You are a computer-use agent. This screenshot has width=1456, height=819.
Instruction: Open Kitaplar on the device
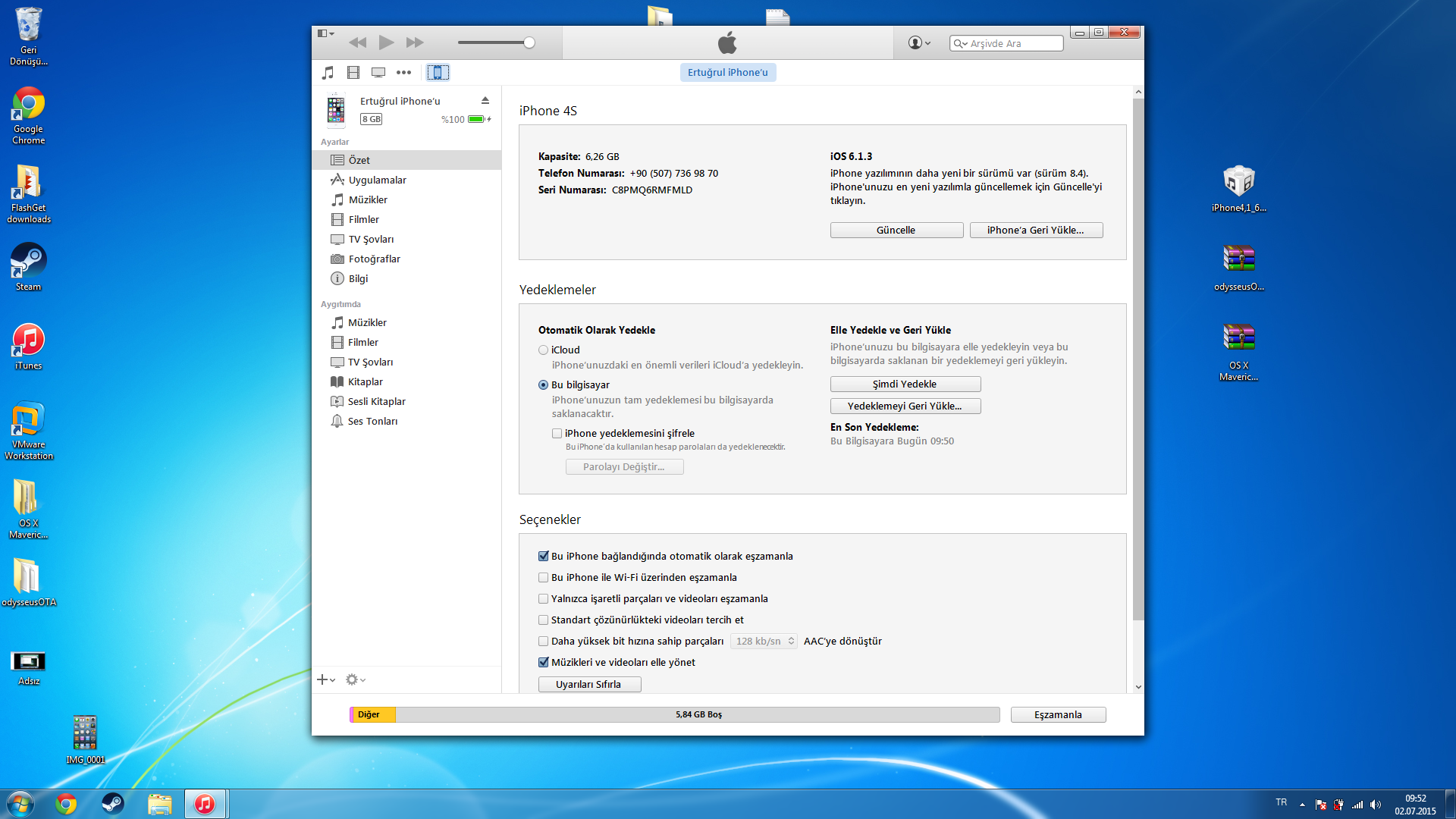[406, 381]
